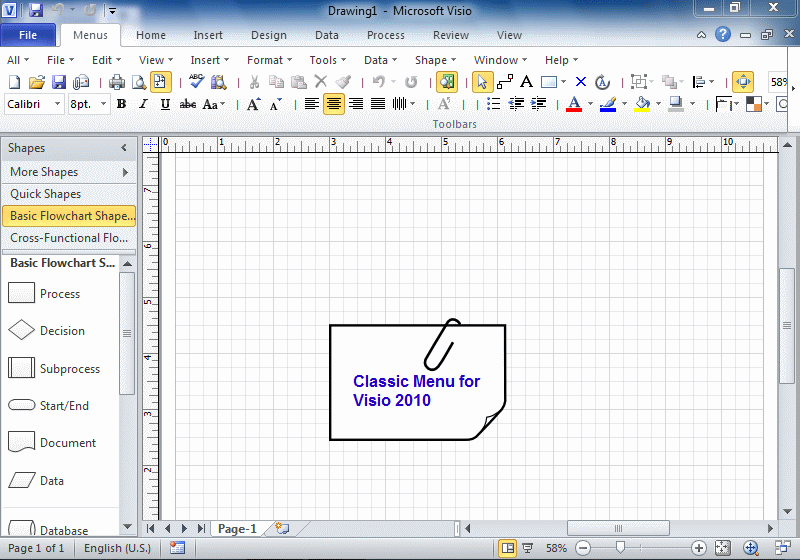
Task: Select the Text Block rotate tool
Action: click(x=603, y=82)
